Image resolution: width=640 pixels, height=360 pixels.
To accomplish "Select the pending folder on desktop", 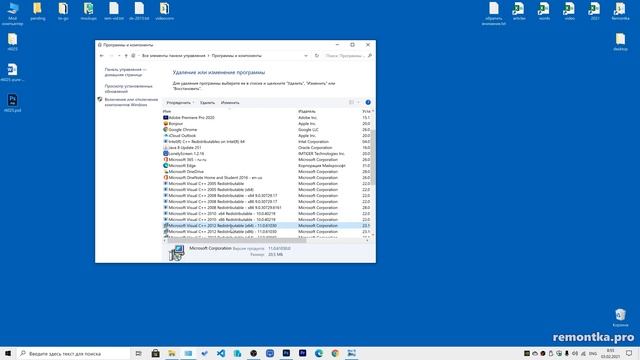I will [x=38, y=11].
